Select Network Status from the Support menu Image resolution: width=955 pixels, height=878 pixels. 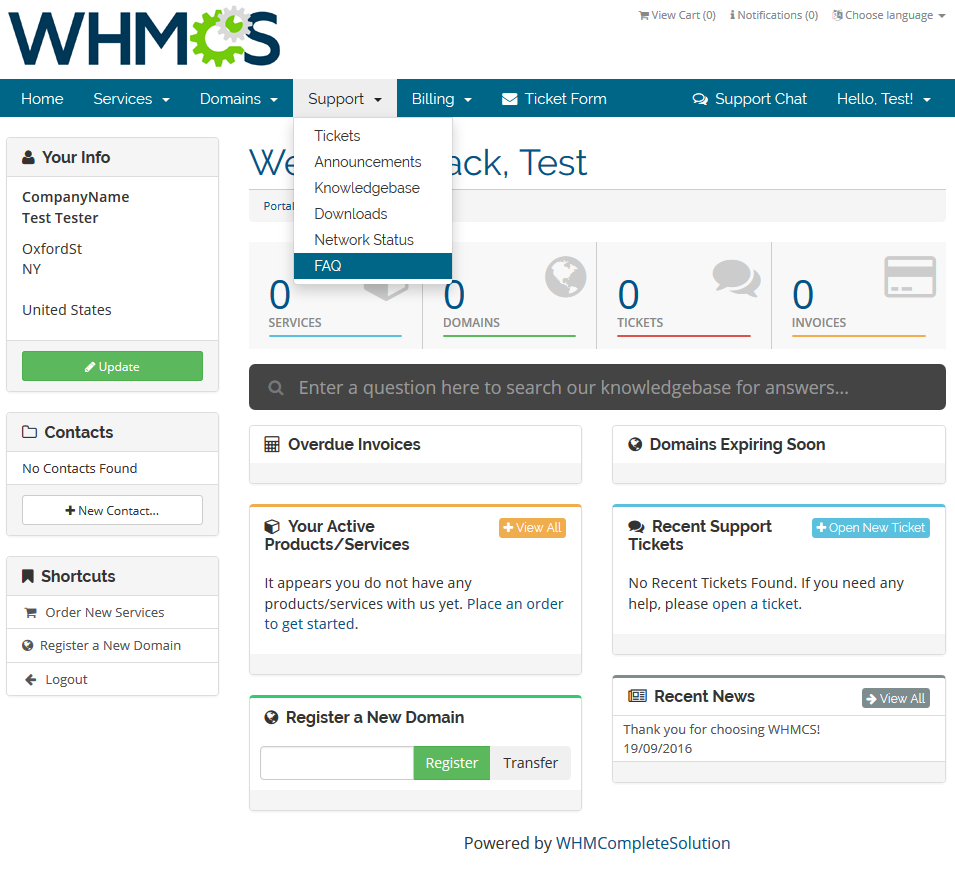point(373,240)
